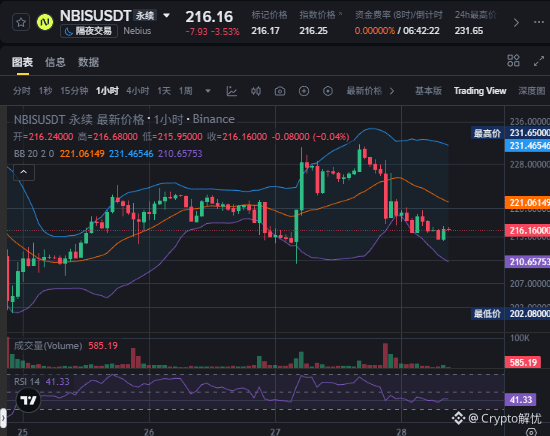This screenshot has width=550, height=436.
Task: Click the 最低价 202.08 price label
Action: click(511, 314)
